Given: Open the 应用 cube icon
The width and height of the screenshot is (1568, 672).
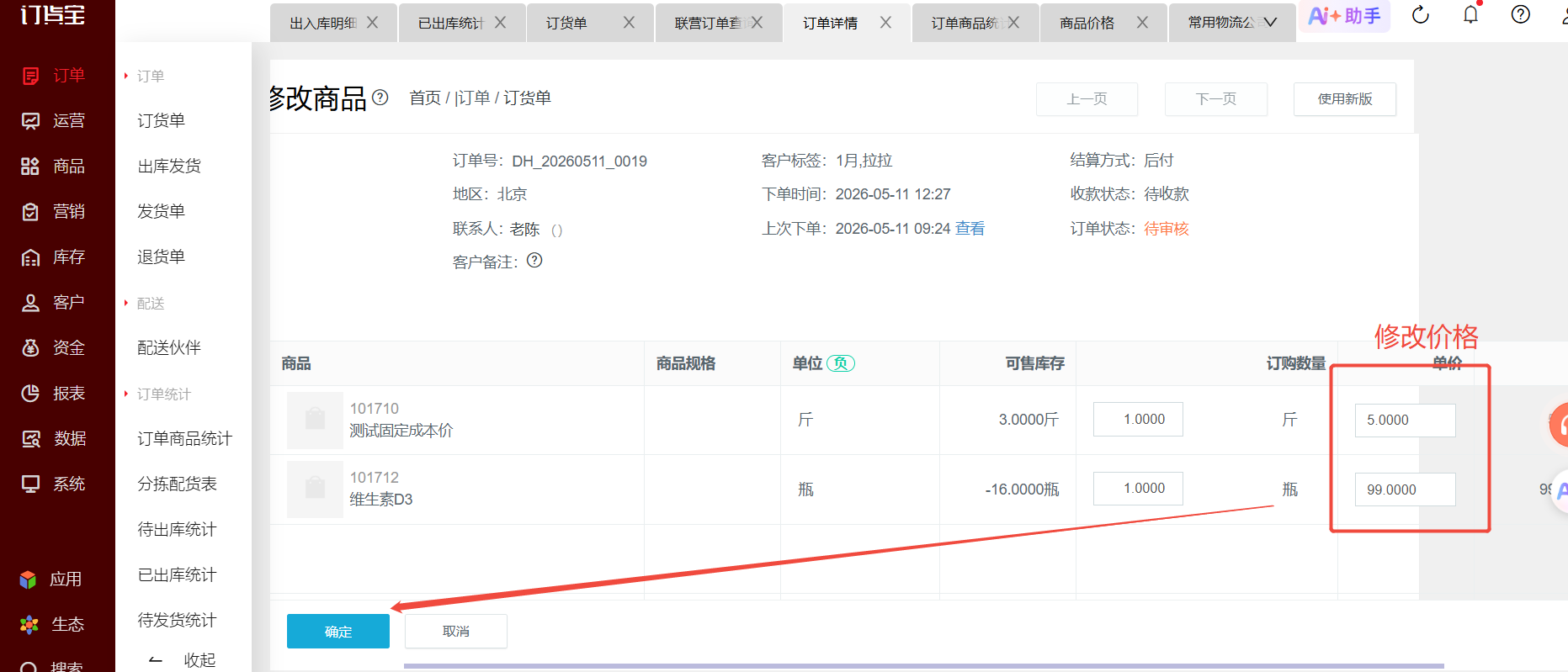Looking at the screenshot, I should pos(28,579).
